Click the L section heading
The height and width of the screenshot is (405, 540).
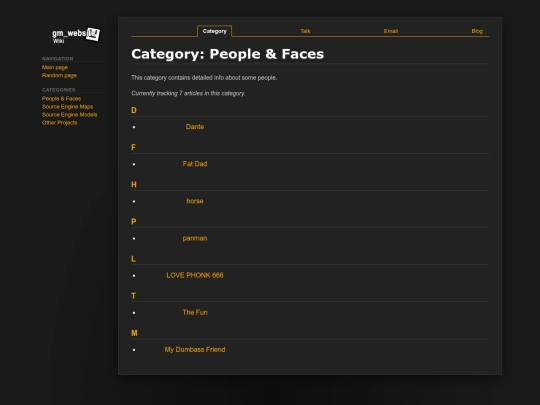coord(134,259)
